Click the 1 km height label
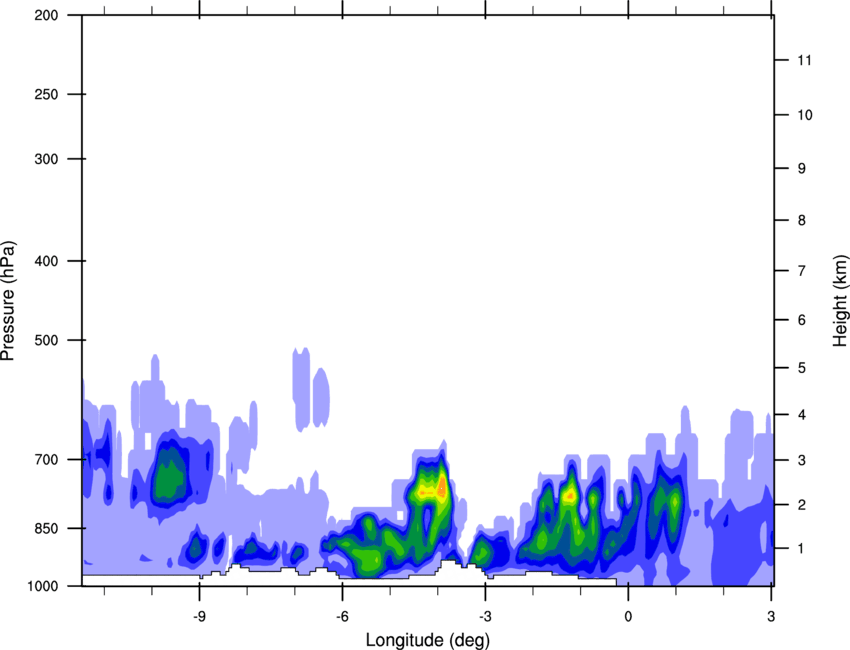Screen dimensions: 850x650 (802, 549)
